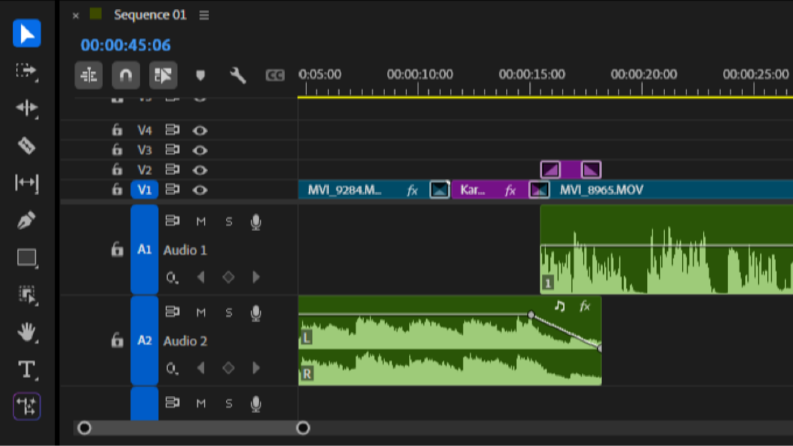Select the purple Kar... clip
The height and width of the screenshot is (446, 793).
click(x=490, y=190)
